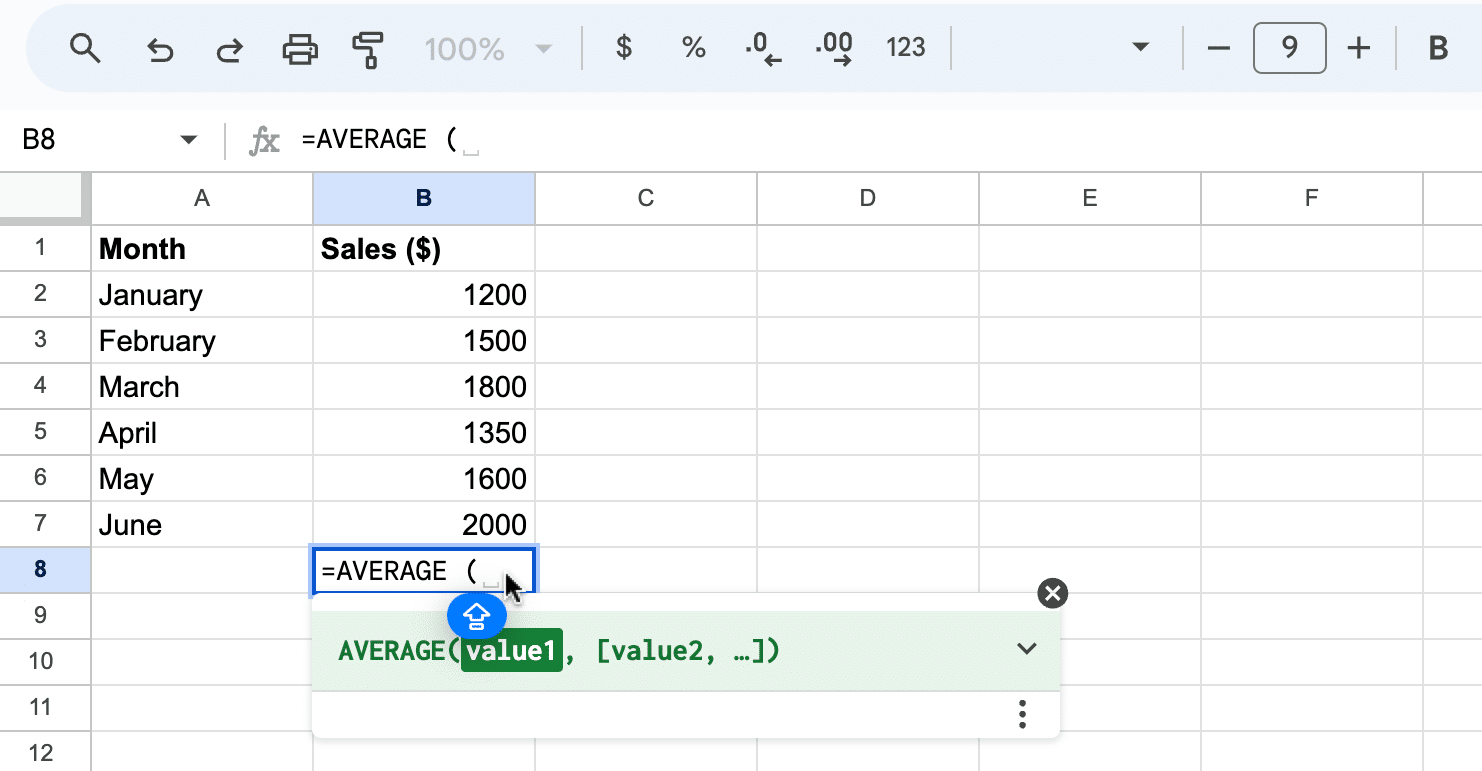The image size is (1482, 771).
Task: Select the cell with value 1600
Action: pos(424,478)
